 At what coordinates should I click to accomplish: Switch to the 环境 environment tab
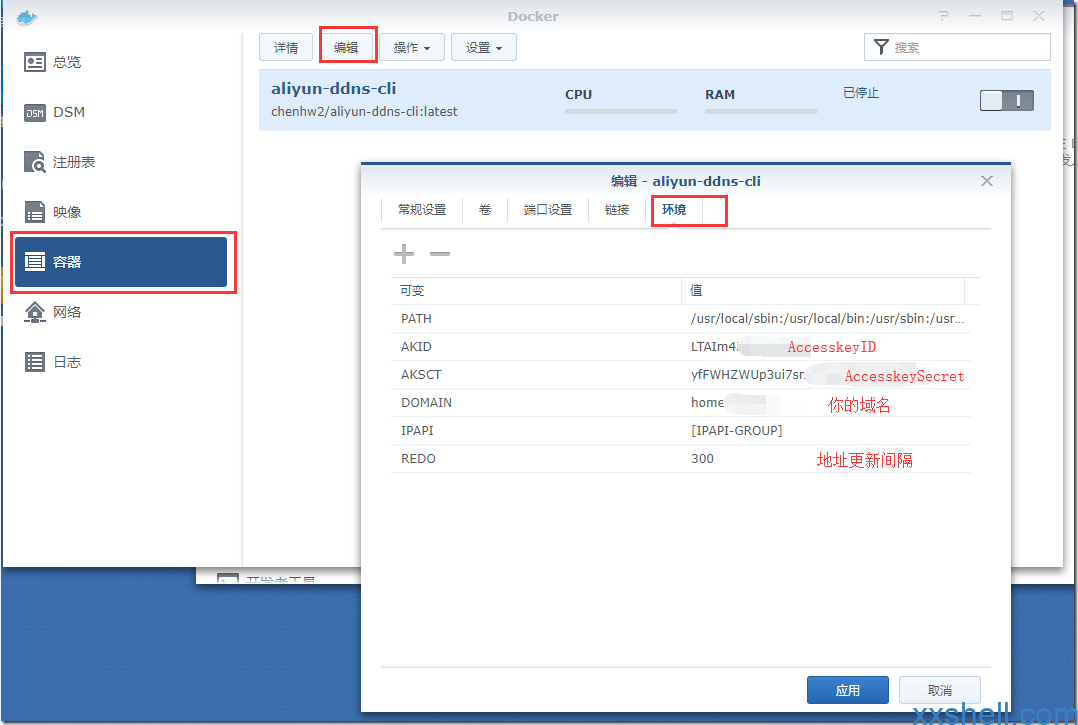[x=674, y=210]
